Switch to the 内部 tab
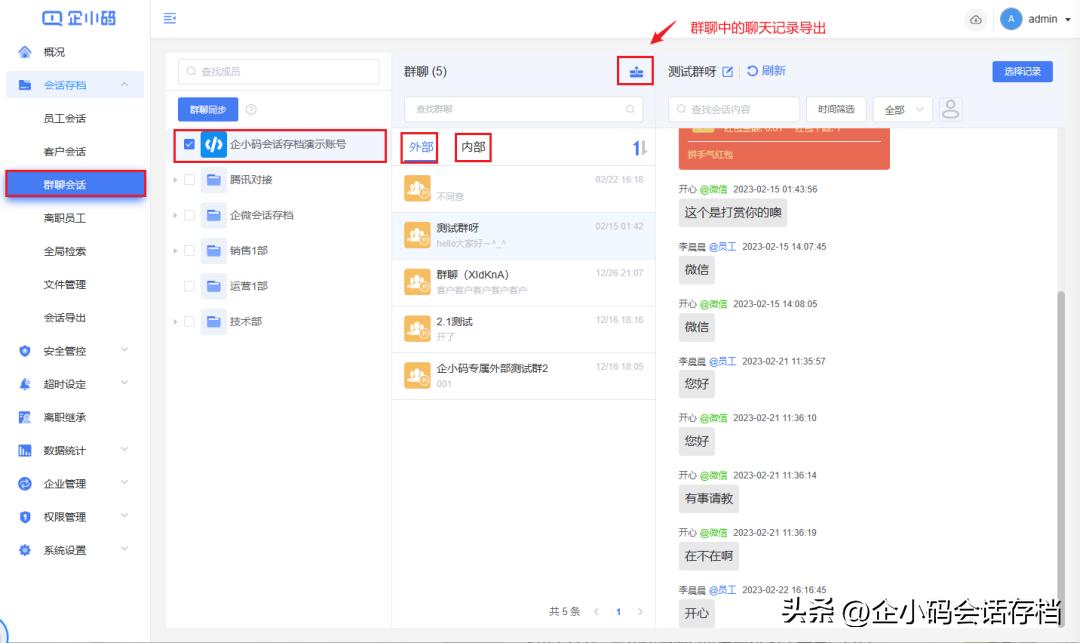 coord(473,147)
